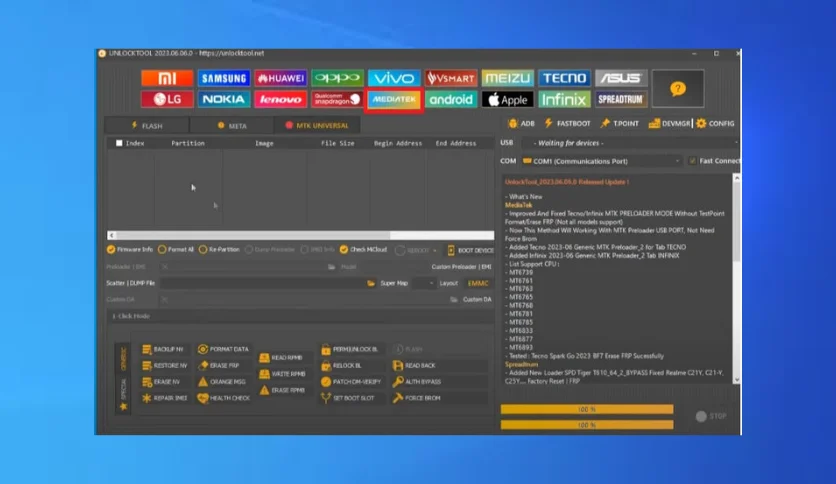
Task: Click the HEALTH CHECK button
Action: click(224, 398)
